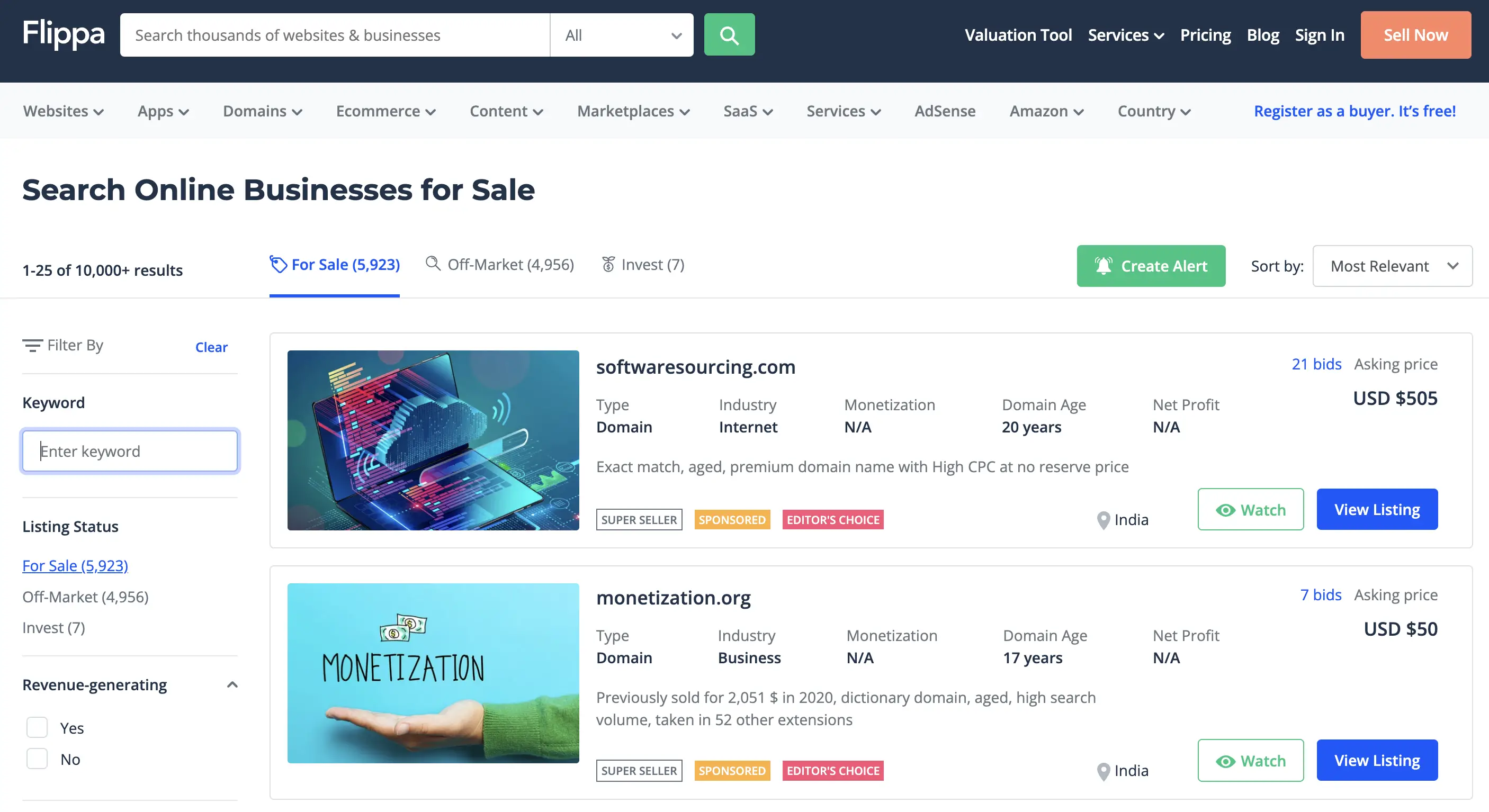Click the 7 bids link

click(x=1320, y=594)
